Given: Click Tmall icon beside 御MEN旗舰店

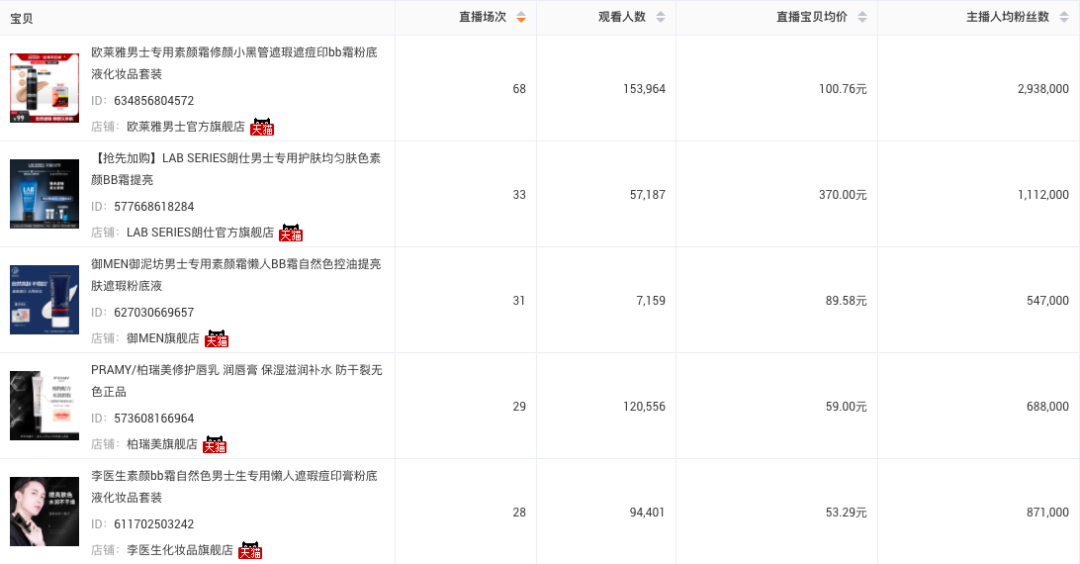Looking at the screenshot, I should [216, 339].
